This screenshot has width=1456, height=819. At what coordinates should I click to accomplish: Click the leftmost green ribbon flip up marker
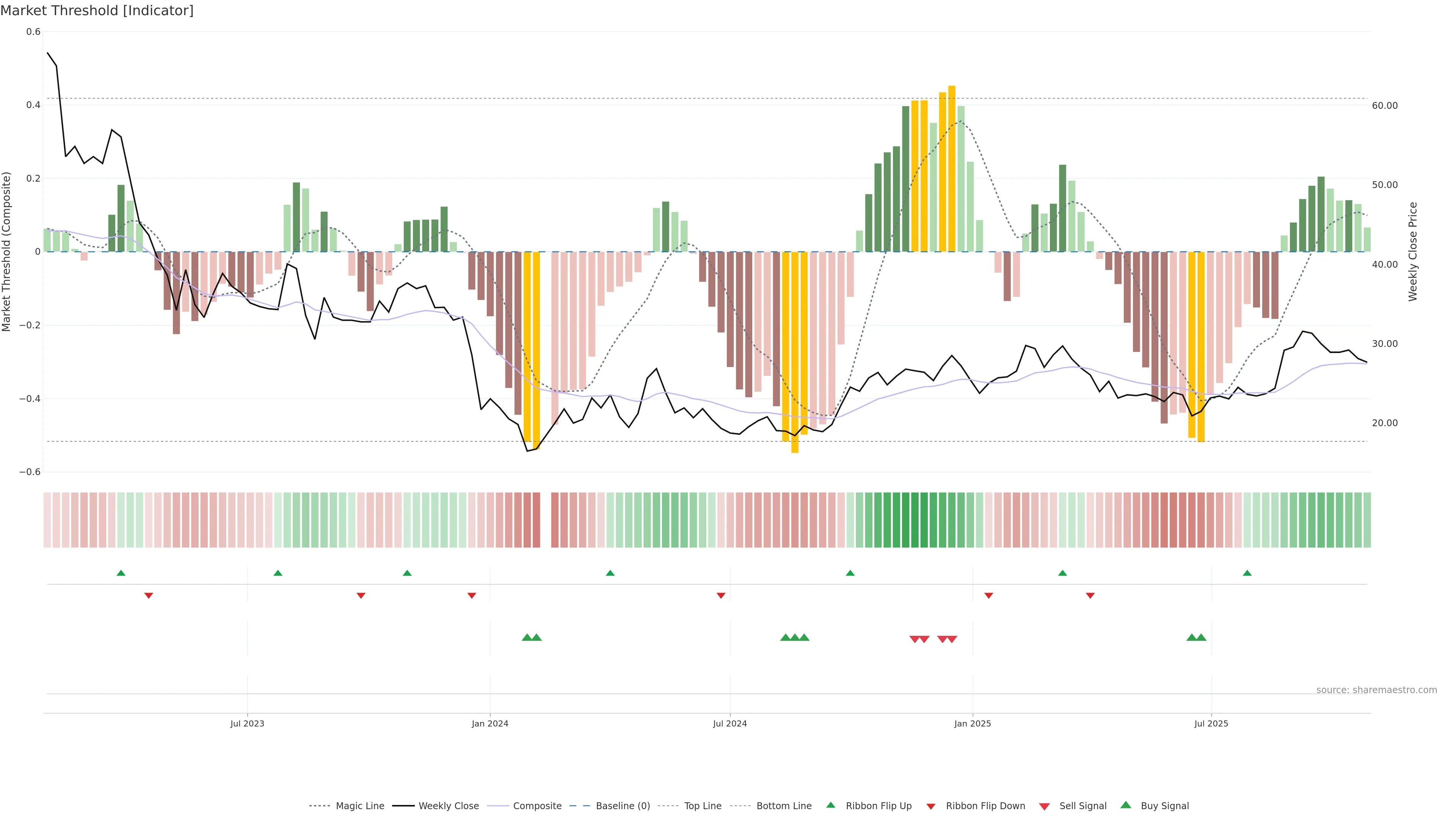(x=121, y=573)
